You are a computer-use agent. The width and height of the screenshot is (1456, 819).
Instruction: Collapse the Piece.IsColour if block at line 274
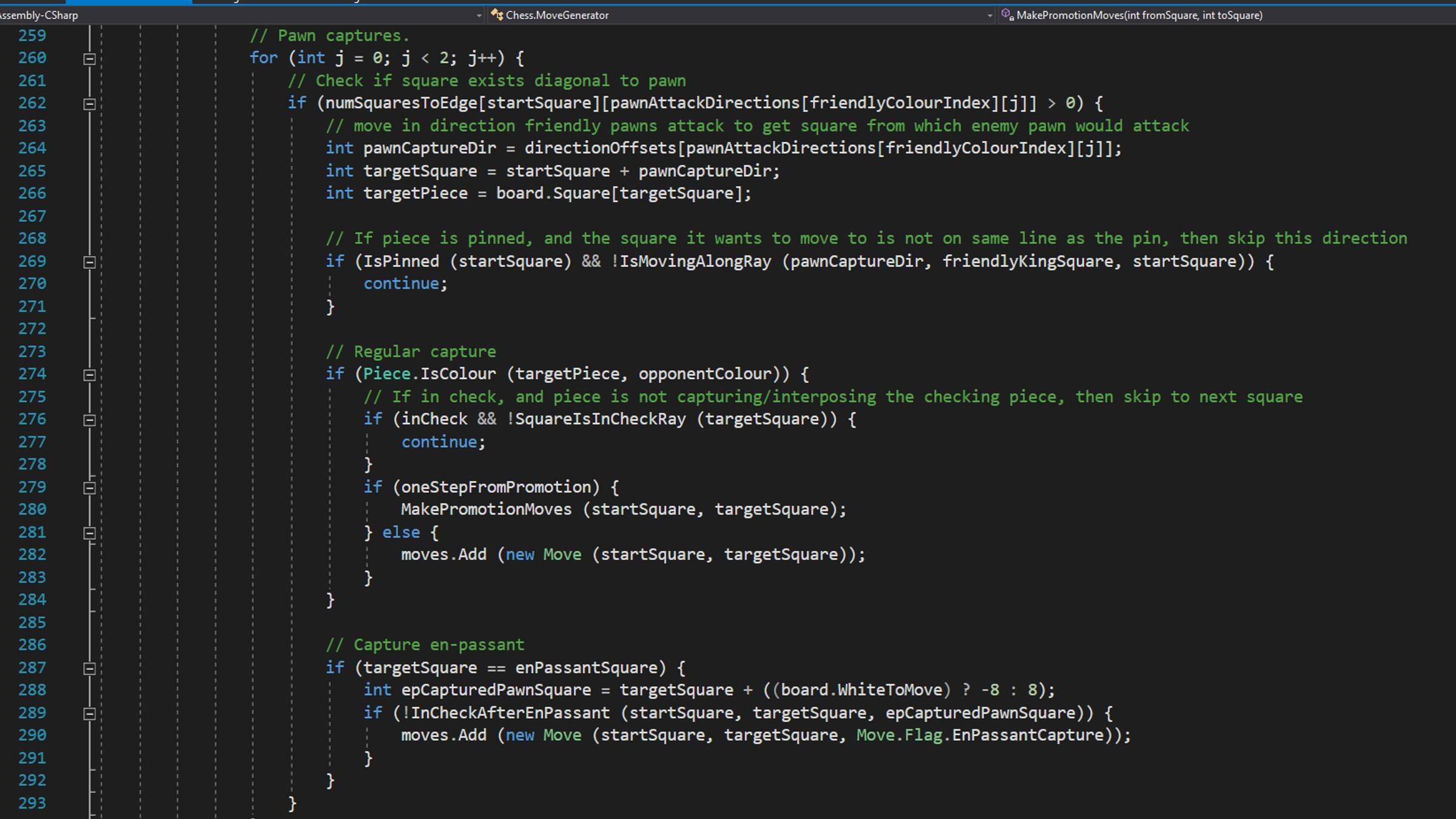coord(89,375)
